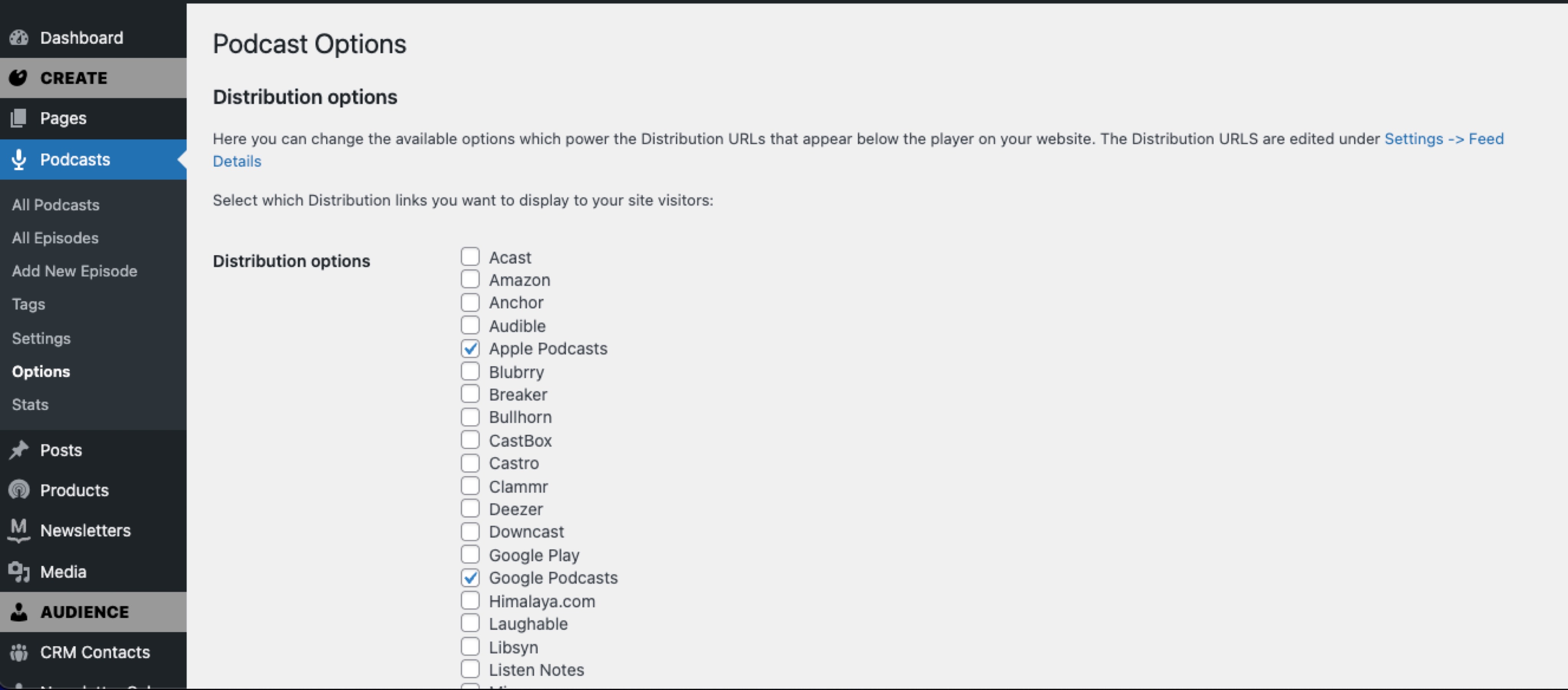Tick the Deezer checkbox
Image resolution: width=1568 pixels, height=690 pixels.
(470, 509)
